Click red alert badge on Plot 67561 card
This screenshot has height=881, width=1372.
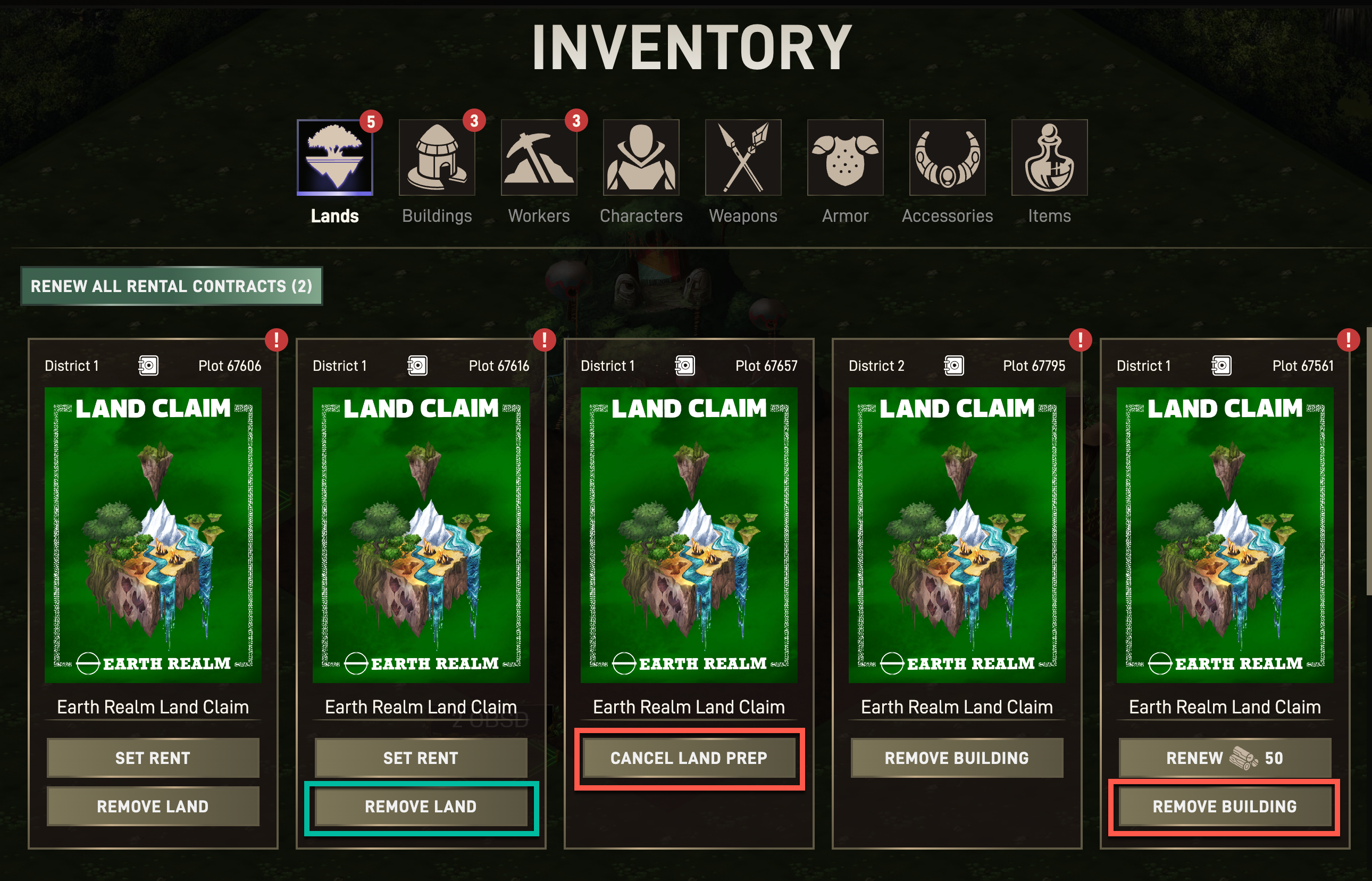pyautogui.click(x=1348, y=340)
